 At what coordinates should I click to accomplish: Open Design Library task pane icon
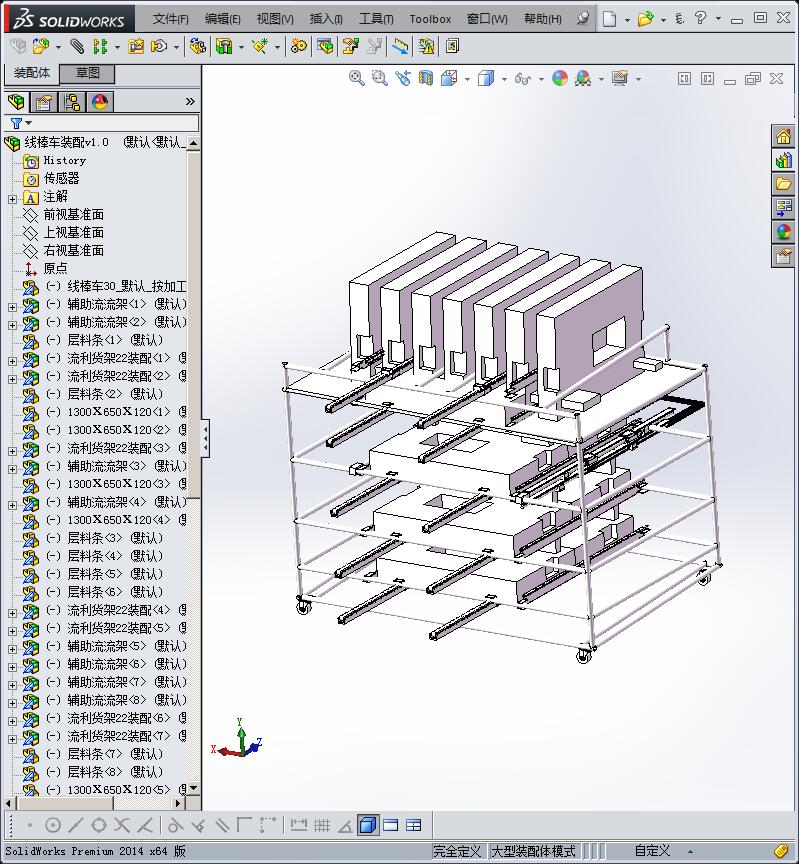point(784,160)
